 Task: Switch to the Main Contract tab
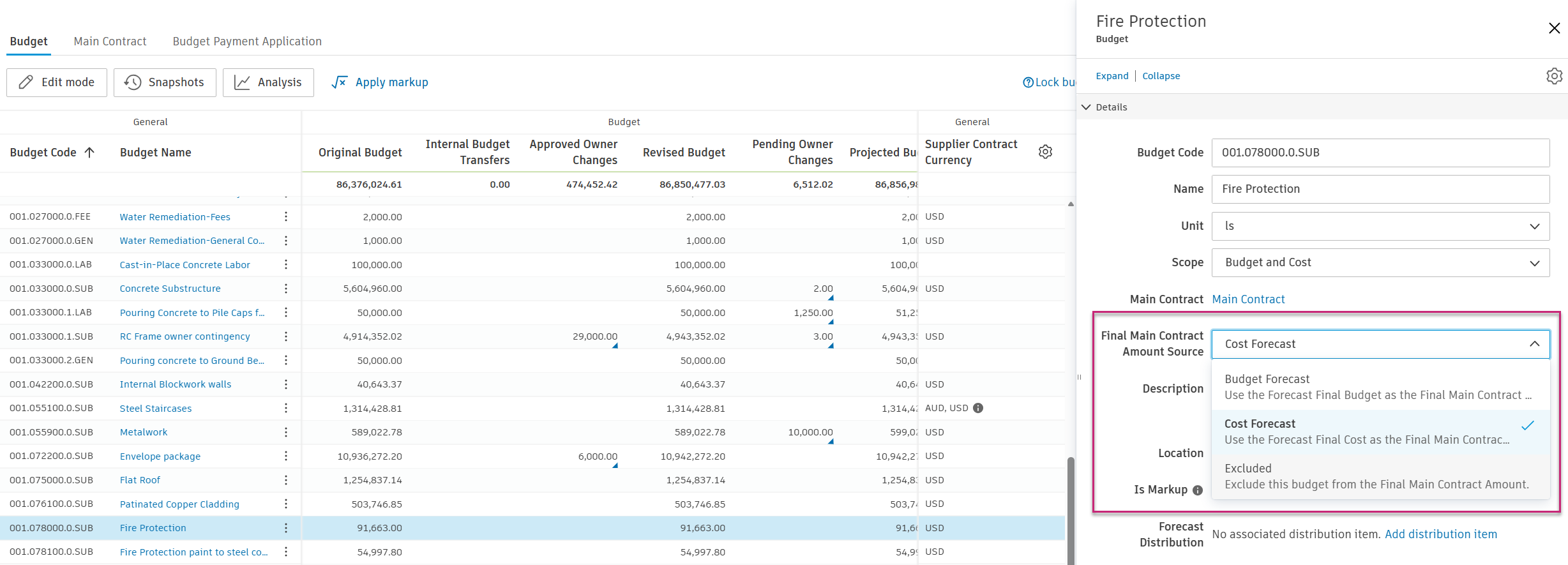(110, 41)
